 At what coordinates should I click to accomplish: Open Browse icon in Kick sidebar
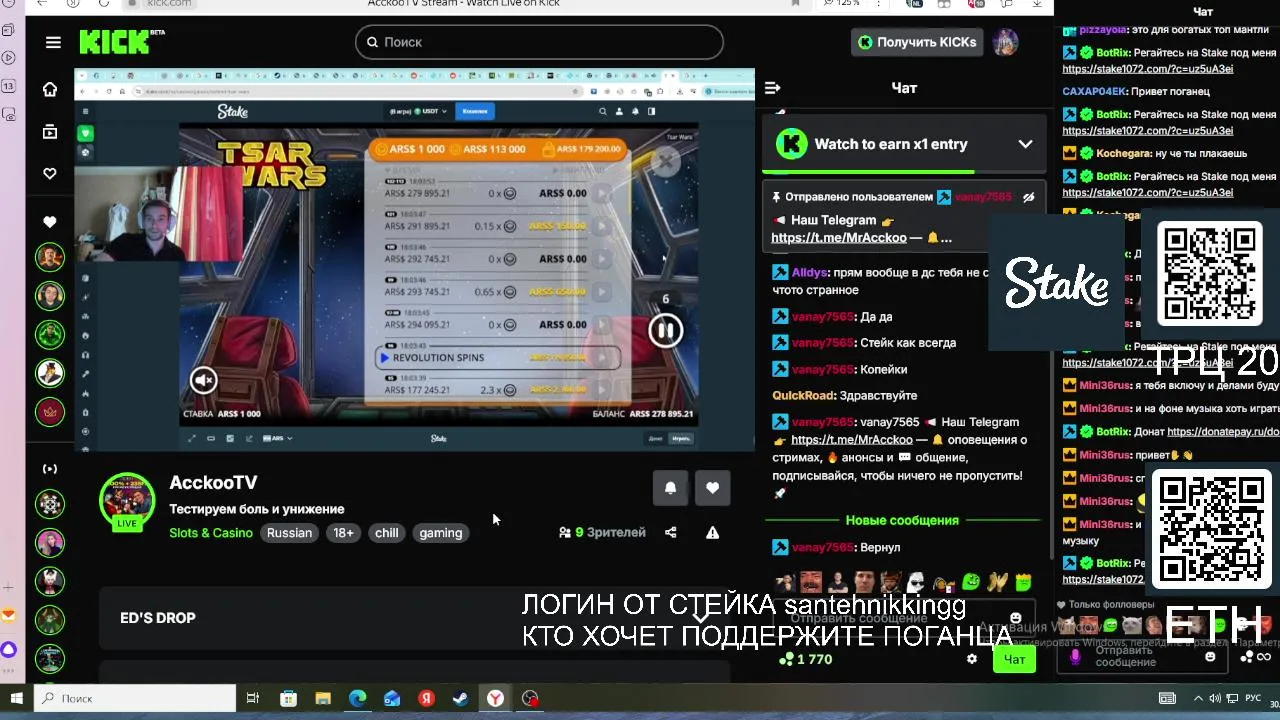pos(50,131)
